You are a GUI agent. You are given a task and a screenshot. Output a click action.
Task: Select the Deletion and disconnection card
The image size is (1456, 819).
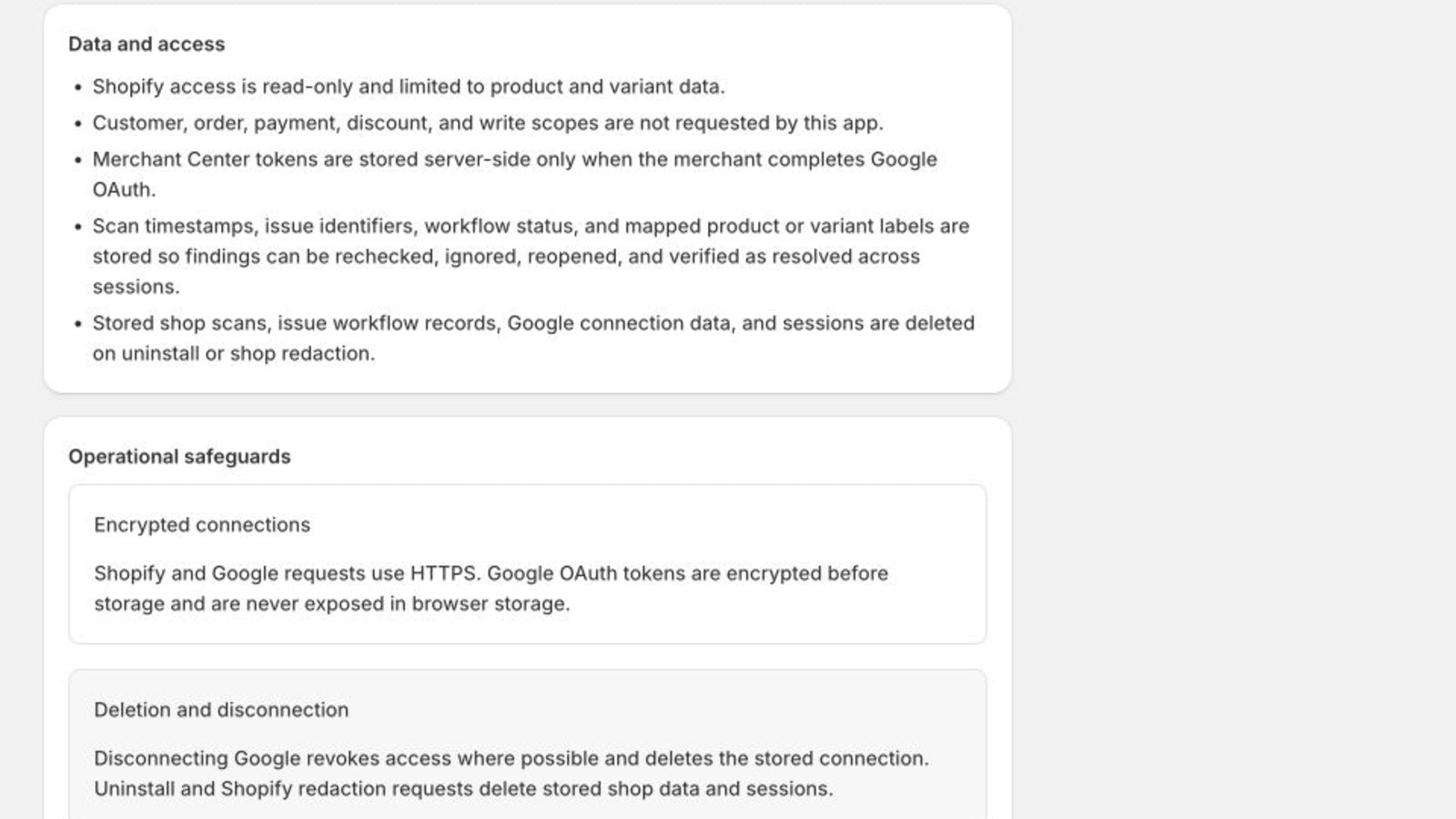click(x=528, y=744)
